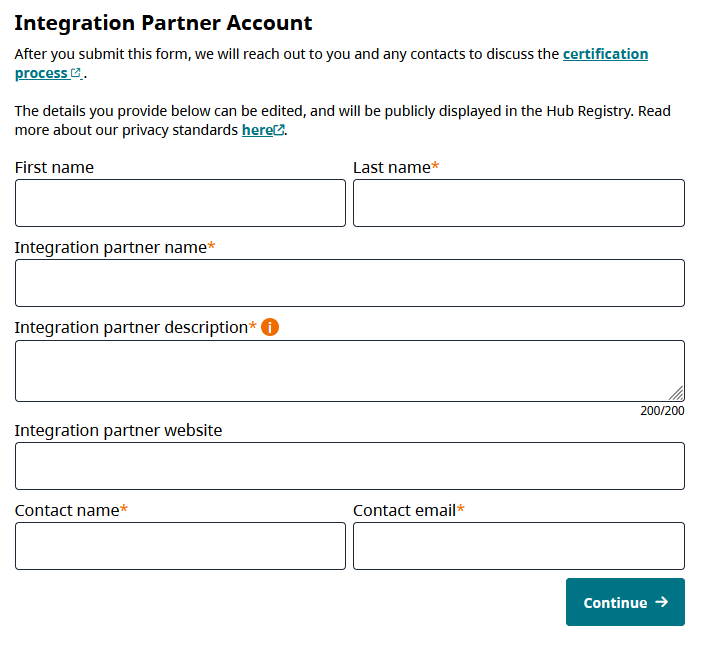Click the orange info icon beside description

coord(270,327)
